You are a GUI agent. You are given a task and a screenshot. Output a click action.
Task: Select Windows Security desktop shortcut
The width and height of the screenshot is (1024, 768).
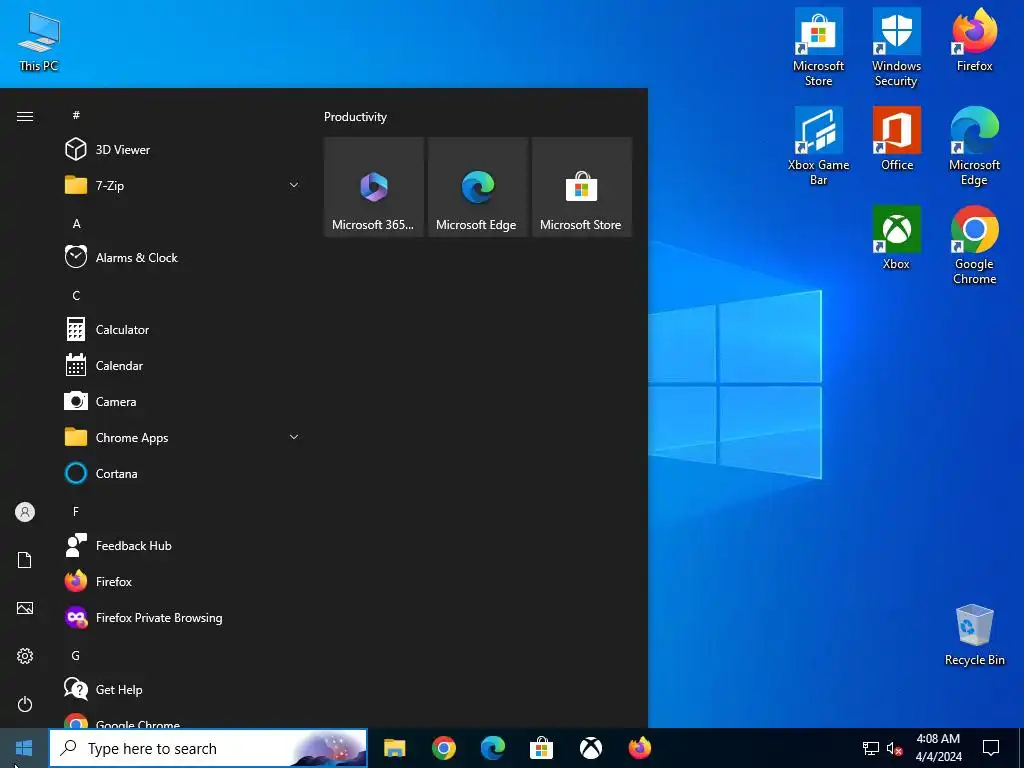pyautogui.click(x=896, y=48)
